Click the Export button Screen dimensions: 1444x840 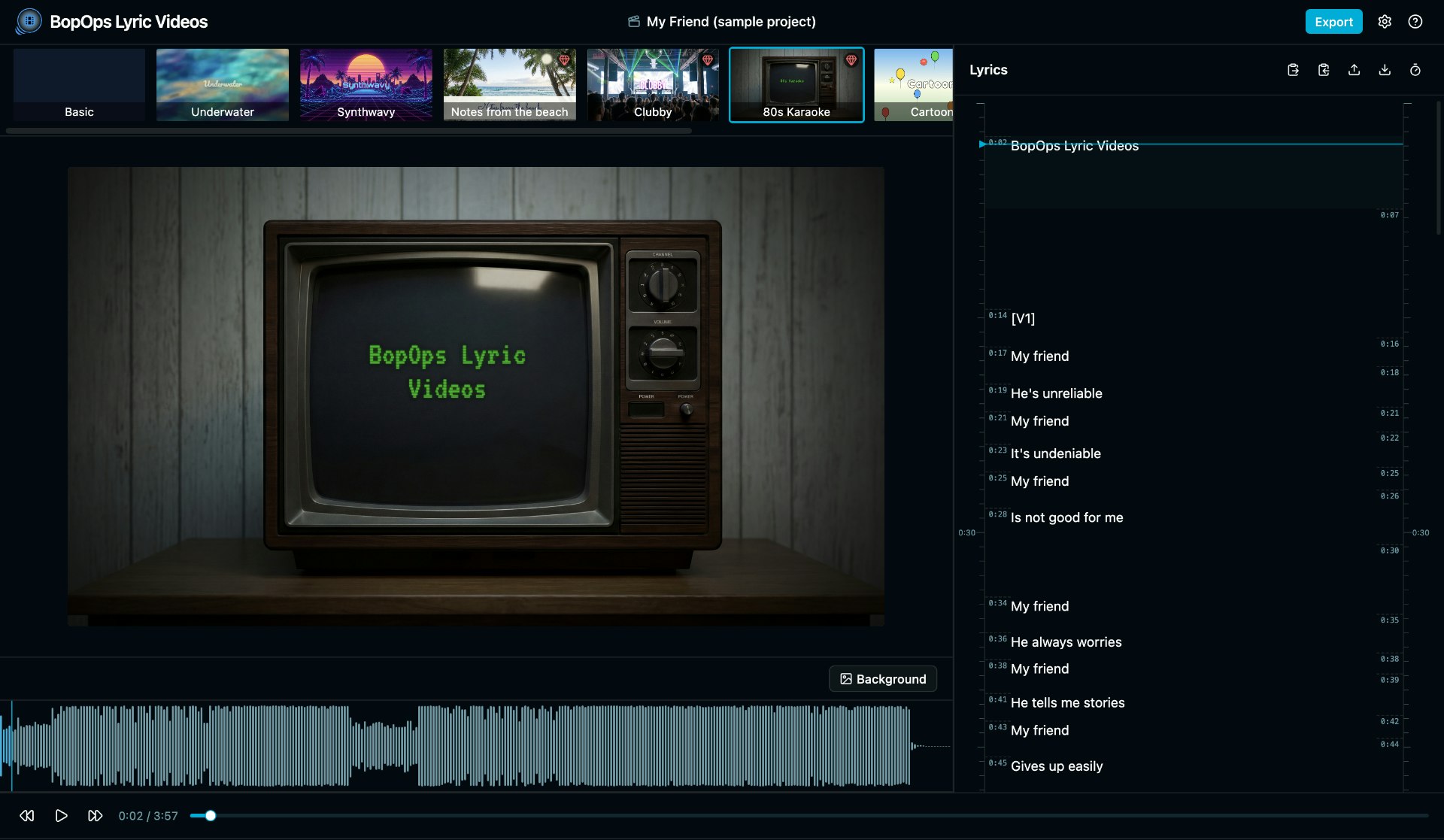pyautogui.click(x=1333, y=22)
